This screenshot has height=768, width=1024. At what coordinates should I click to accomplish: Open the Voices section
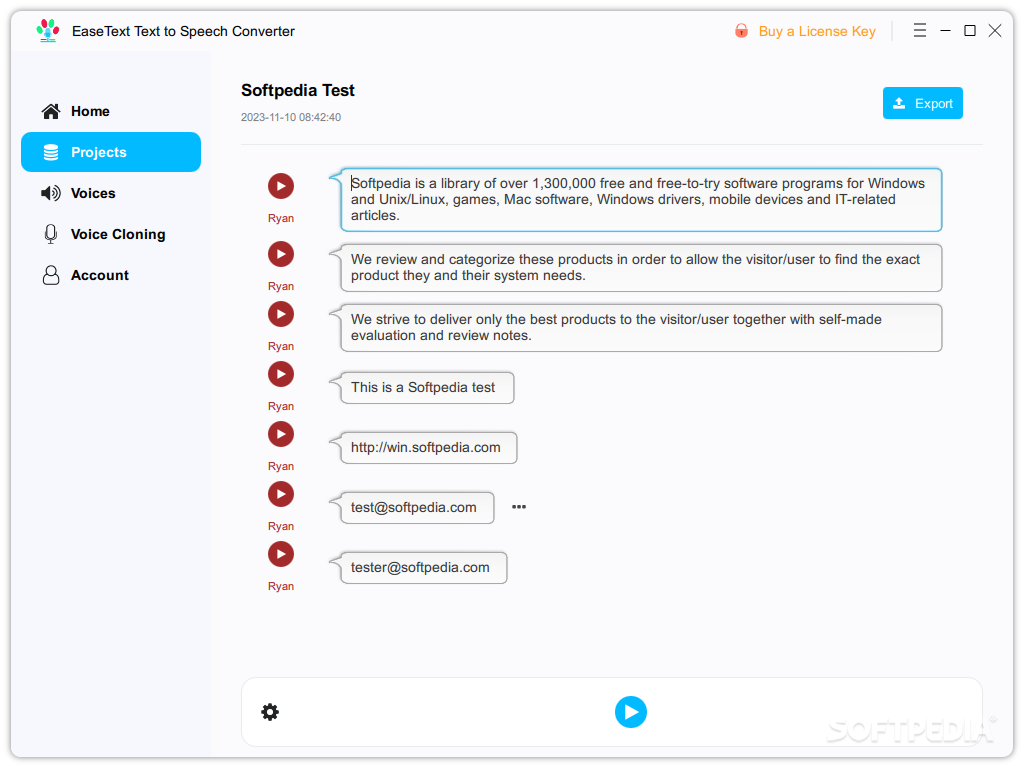click(x=111, y=193)
